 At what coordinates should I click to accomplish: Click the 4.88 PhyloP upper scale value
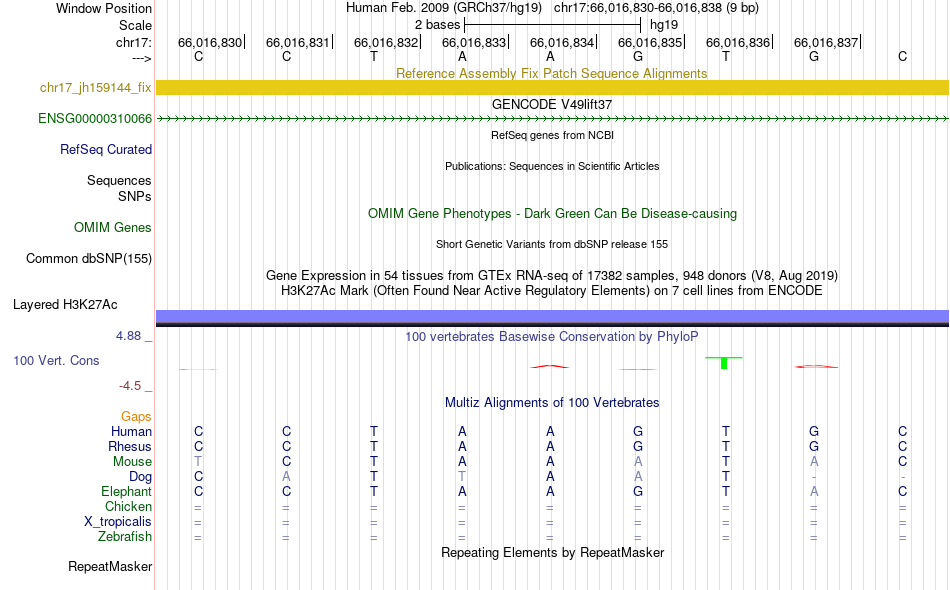[x=128, y=336]
